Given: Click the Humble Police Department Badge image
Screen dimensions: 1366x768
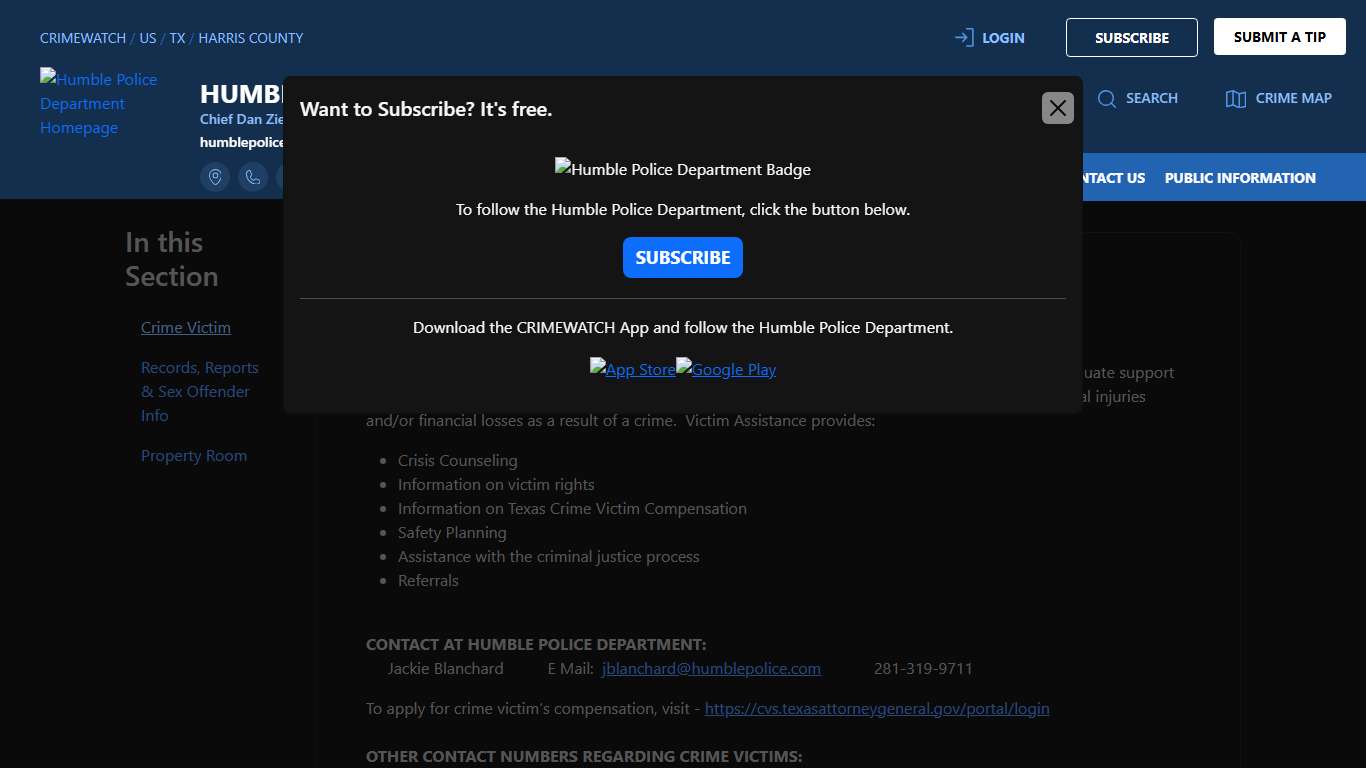Looking at the screenshot, I should 682,169.
